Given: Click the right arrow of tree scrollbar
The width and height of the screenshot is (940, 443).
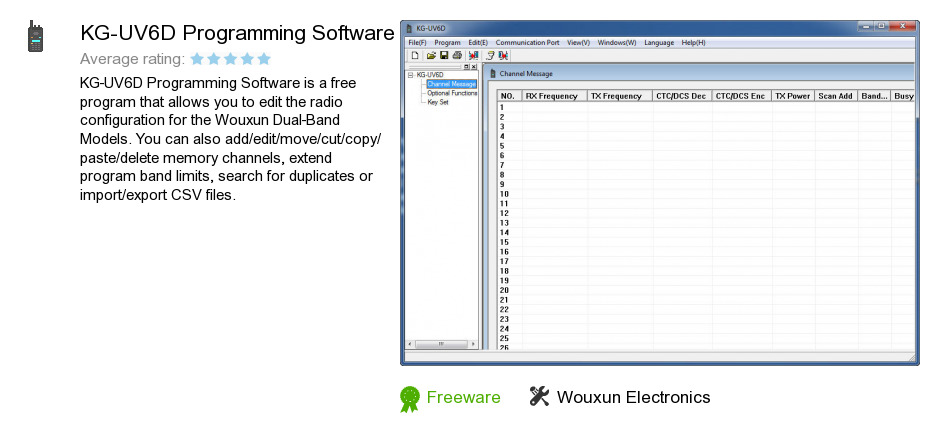Looking at the screenshot, I should tap(473, 344).
